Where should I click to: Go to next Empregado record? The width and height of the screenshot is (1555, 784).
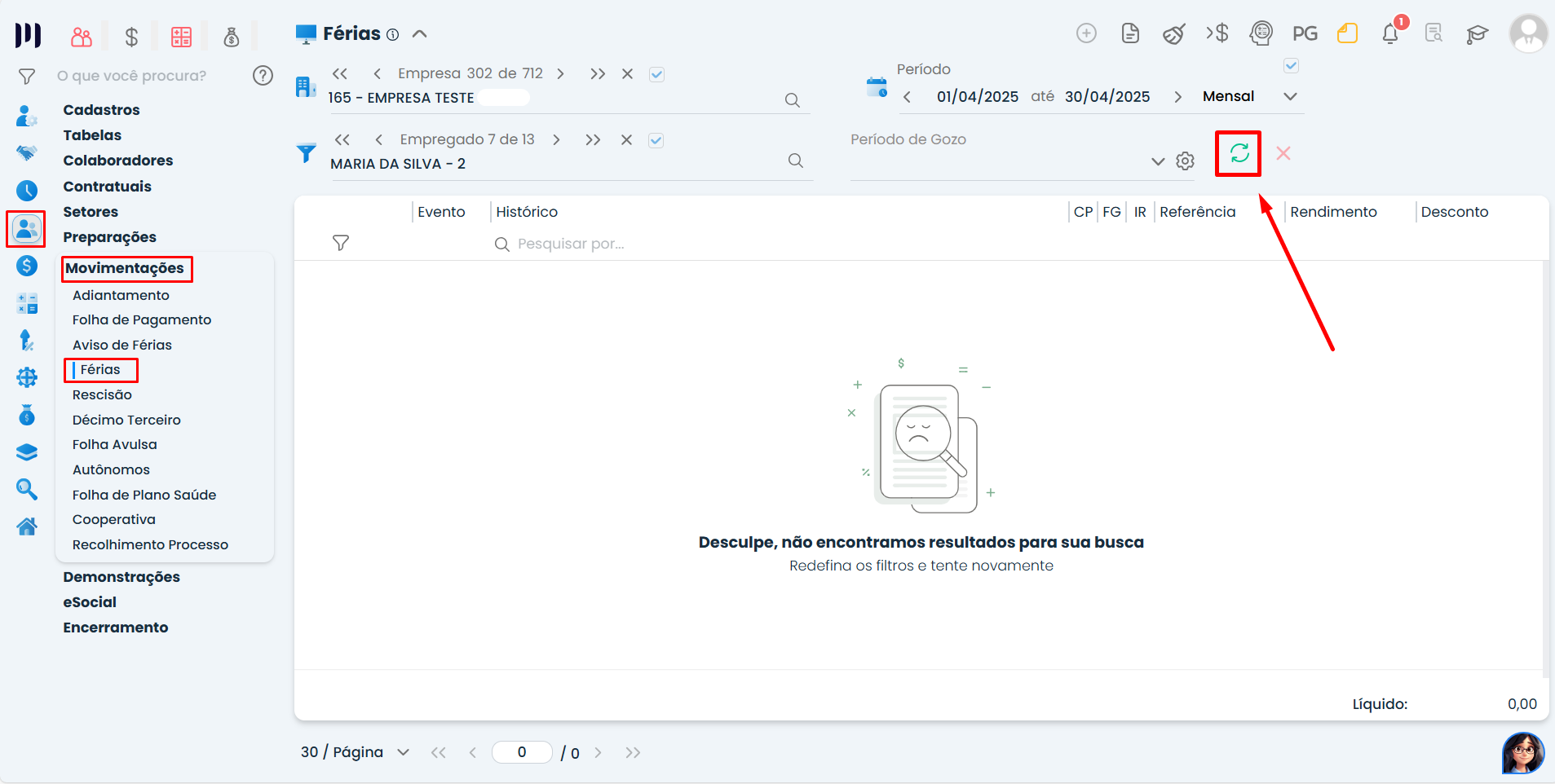pos(556,140)
